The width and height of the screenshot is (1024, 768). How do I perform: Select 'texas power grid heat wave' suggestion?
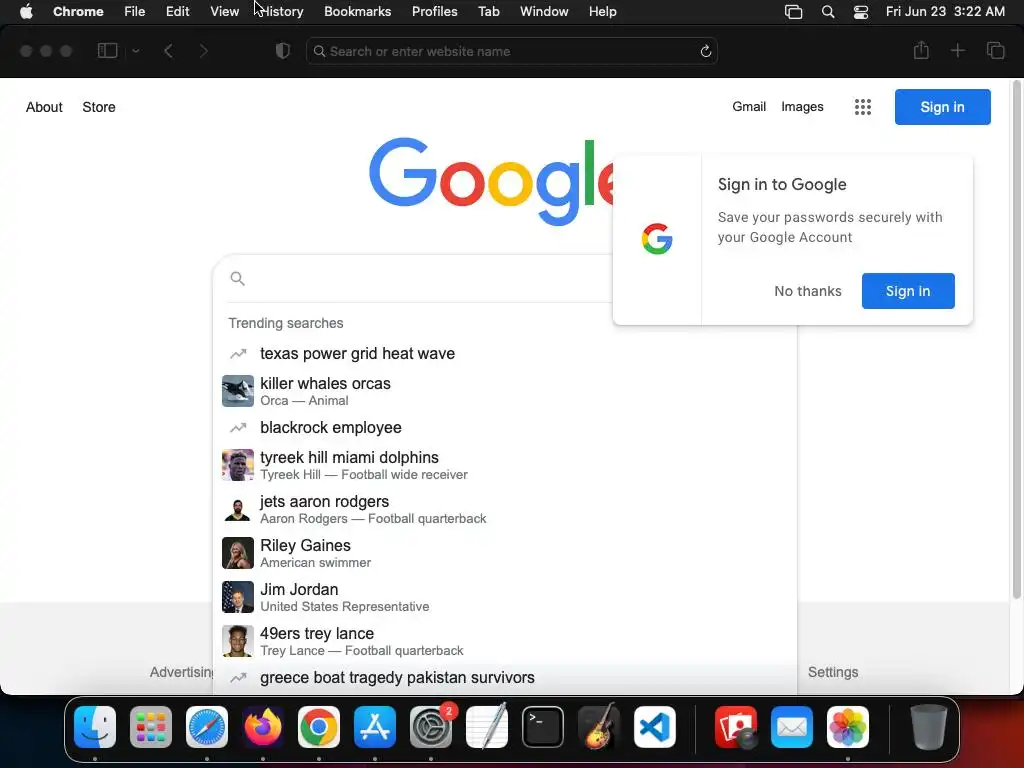[x=505, y=353]
